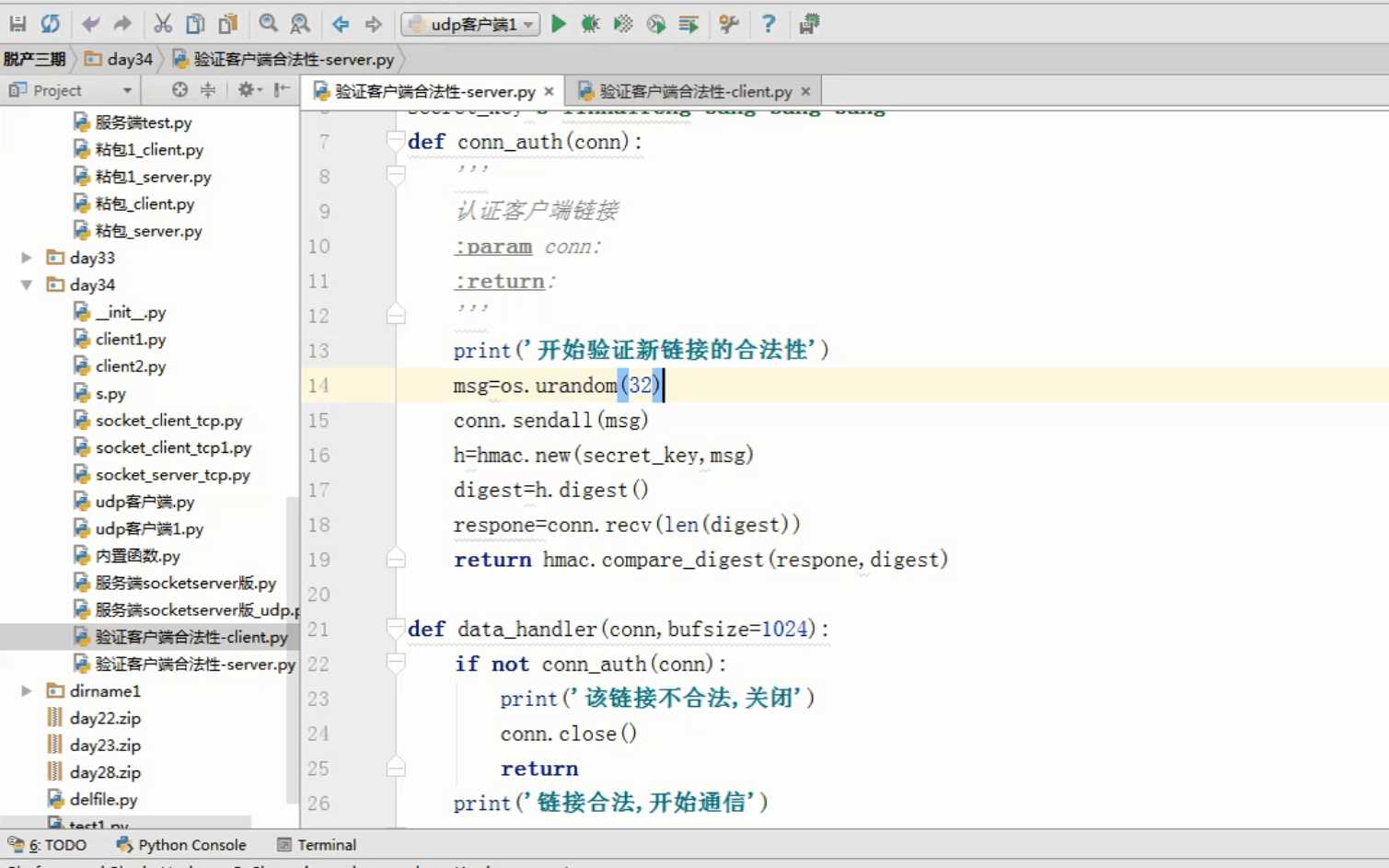1389x868 pixels.
Task: Navigate Back with the blue arrow
Action: pyautogui.click(x=341, y=24)
